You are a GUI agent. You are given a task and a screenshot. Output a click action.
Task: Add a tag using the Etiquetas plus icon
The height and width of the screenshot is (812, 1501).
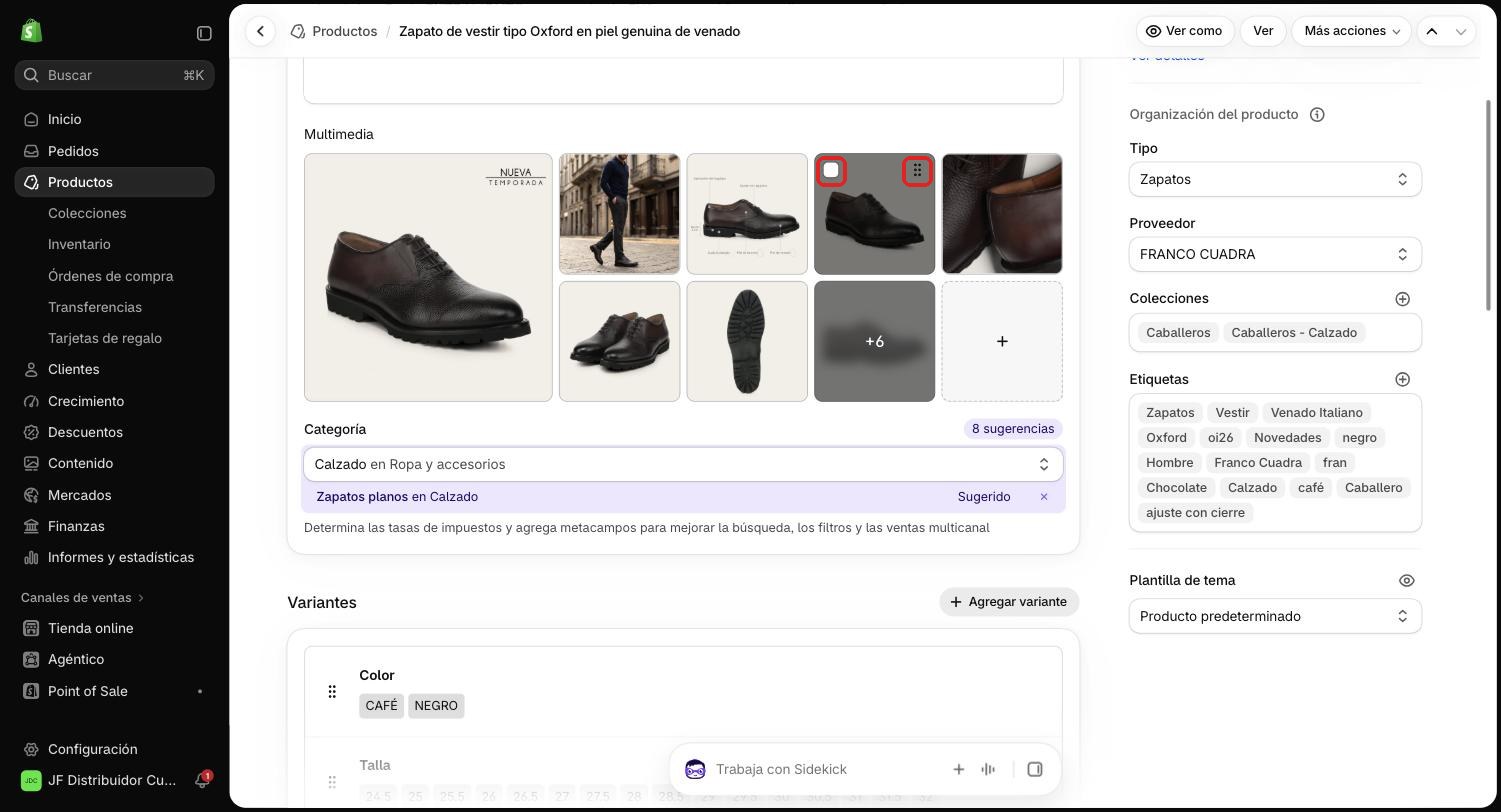tap(1402, 379)
